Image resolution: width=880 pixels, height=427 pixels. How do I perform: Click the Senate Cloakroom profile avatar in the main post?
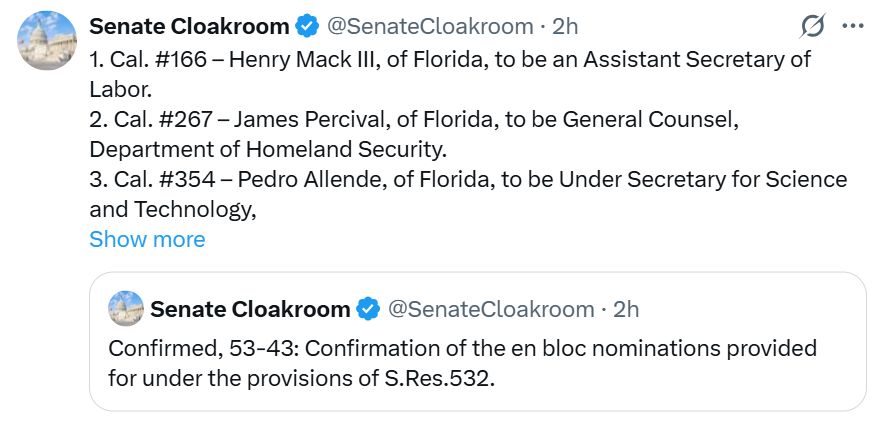[x=47, y=41]
